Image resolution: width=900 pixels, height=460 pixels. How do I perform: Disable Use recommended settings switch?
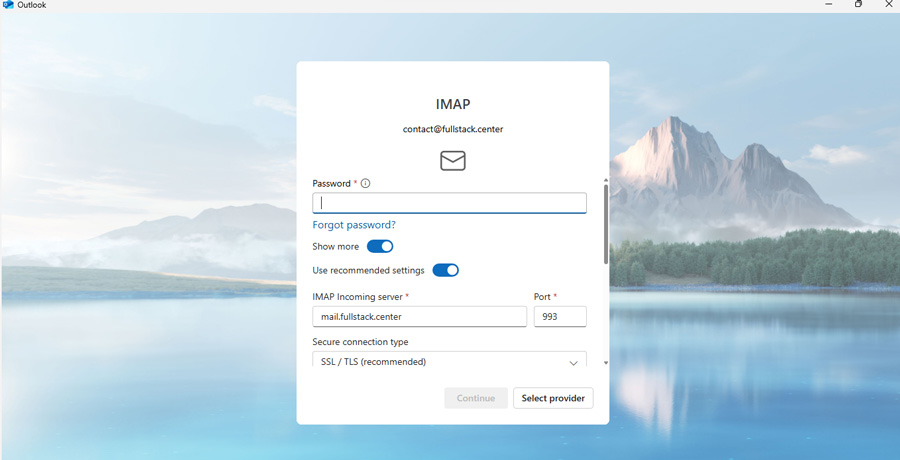[x=445, y=270]
